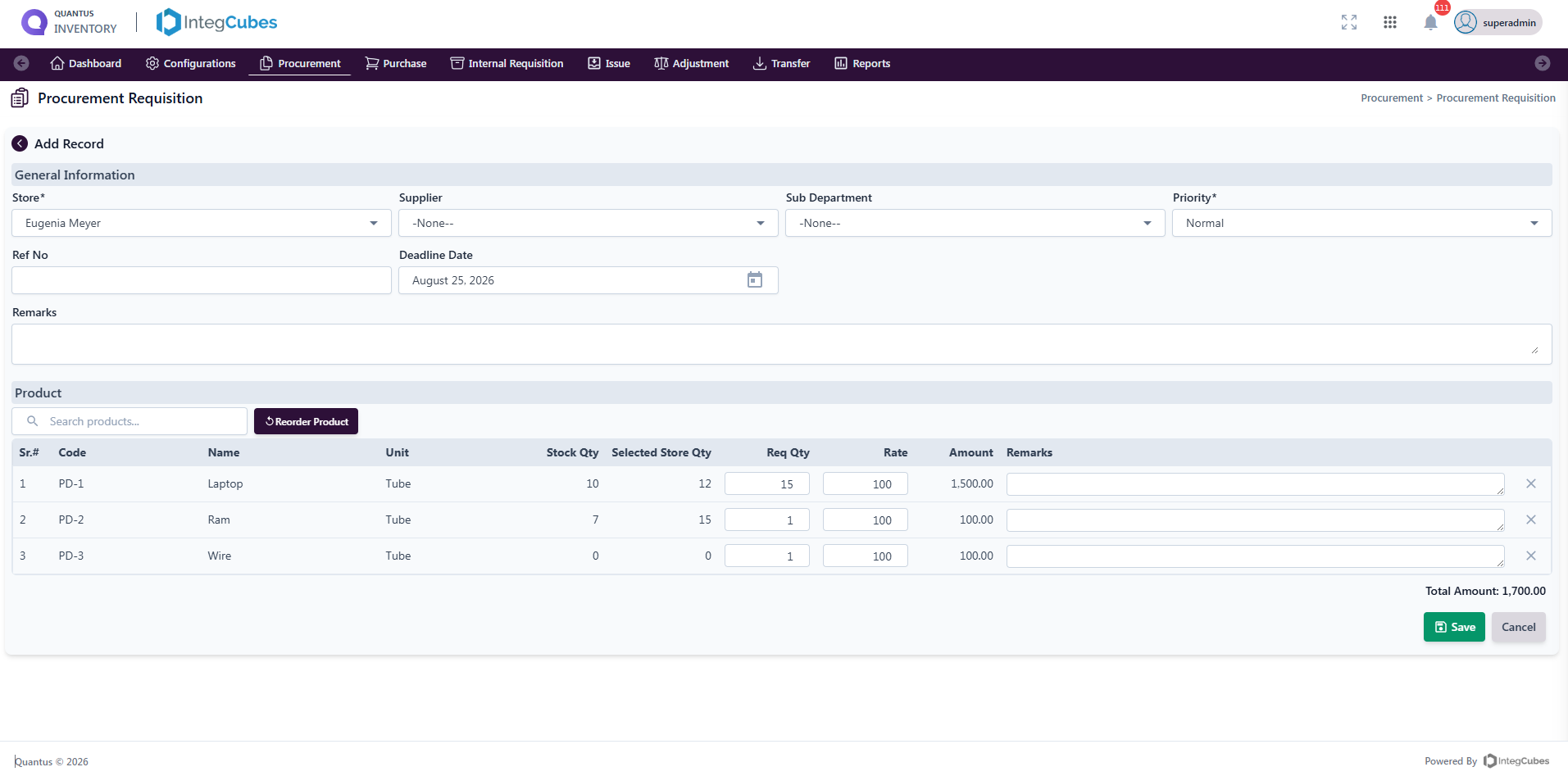Click left navigation scroll arrow

[x=21, y=63]
